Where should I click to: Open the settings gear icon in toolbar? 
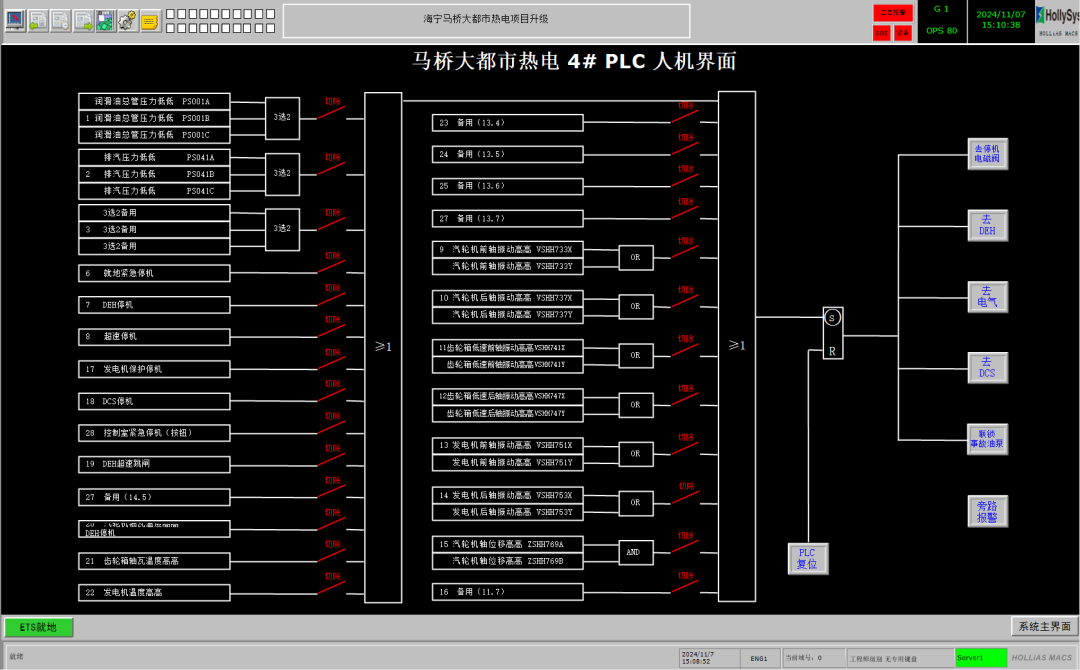(128, 20)
